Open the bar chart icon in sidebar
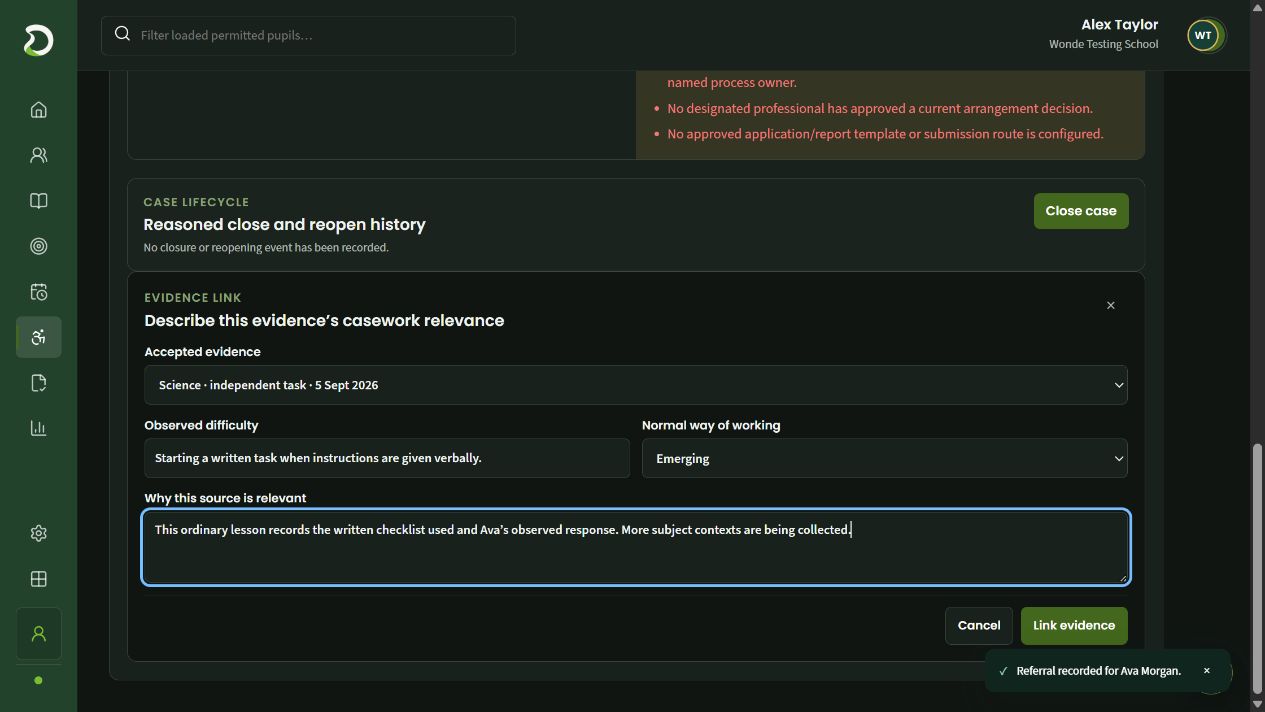This screenshot has width=1265, height=712. pos(39,428)
